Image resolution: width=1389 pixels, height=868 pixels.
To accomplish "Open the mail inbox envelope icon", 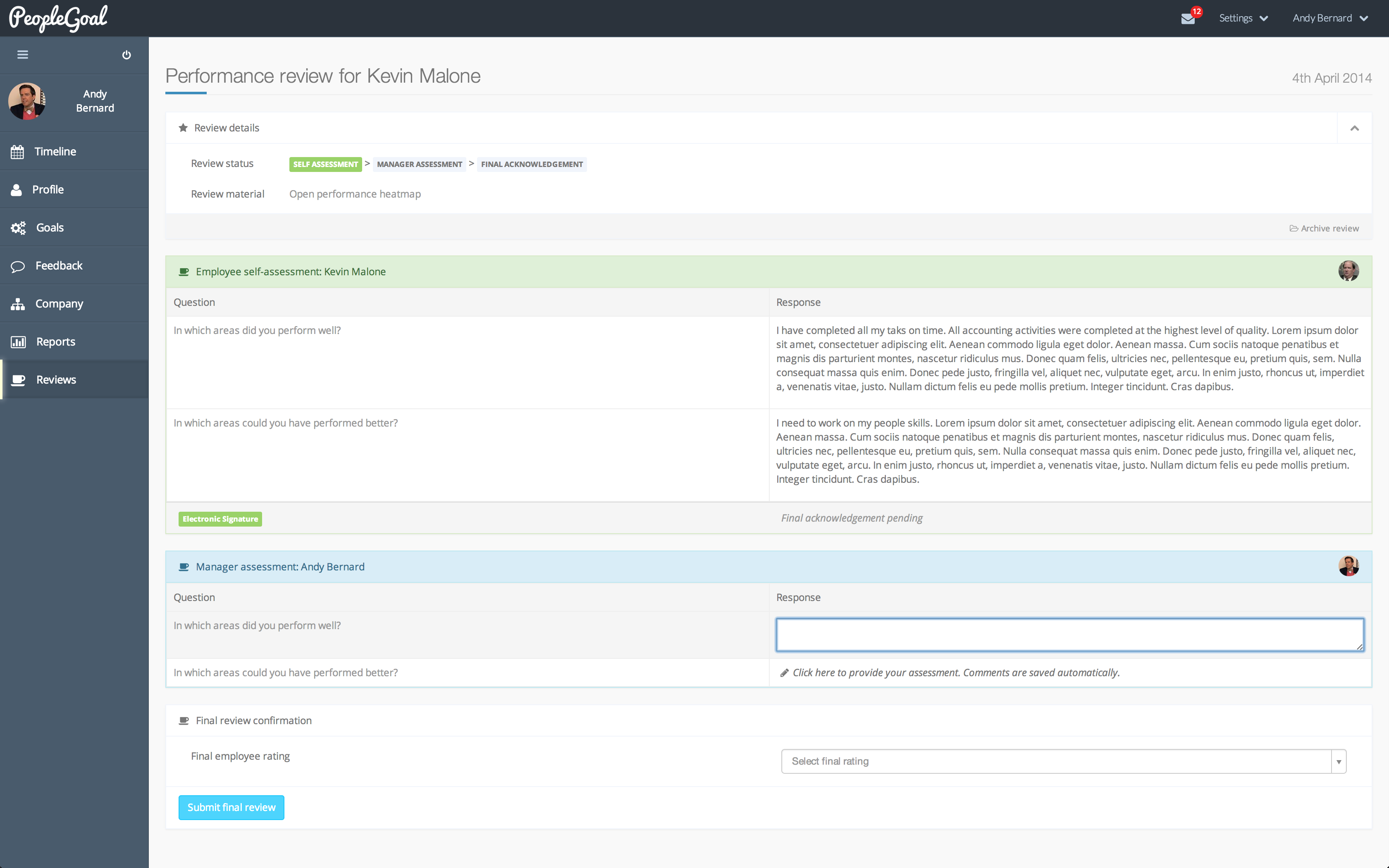I will tap(1188, 18).
